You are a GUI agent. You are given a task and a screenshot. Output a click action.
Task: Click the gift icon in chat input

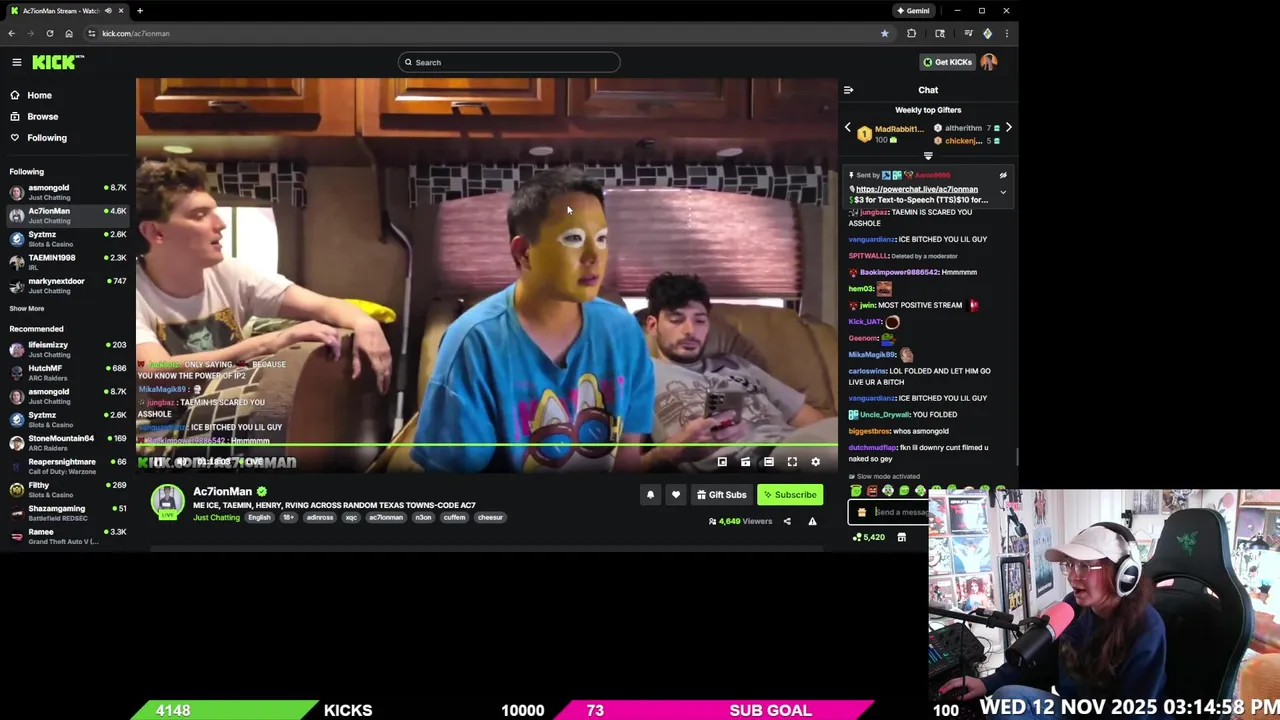pyautogui.click(x=862, y=512)
